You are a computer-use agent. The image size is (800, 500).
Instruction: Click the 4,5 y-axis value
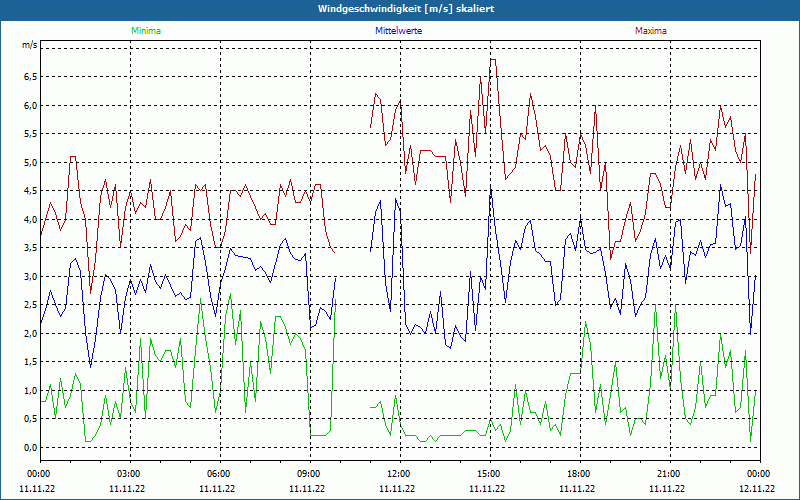pos(30,191)
